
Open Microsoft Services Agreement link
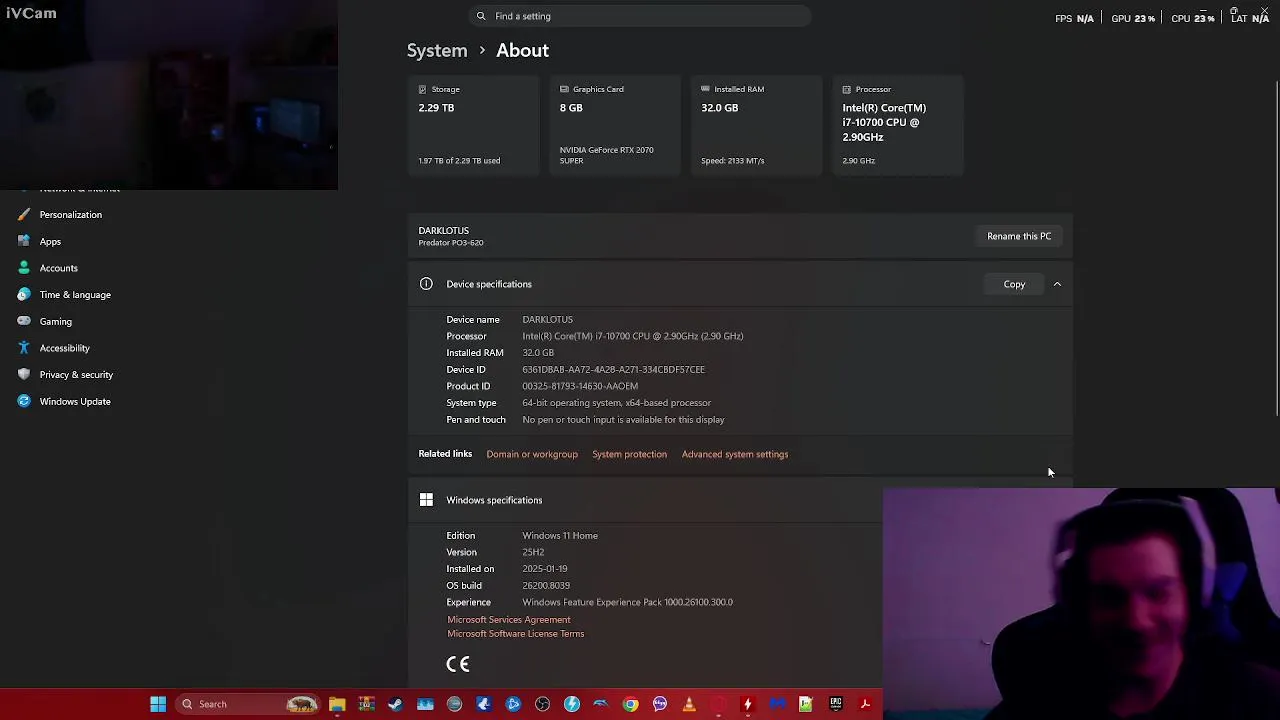[x=508, y=620]
